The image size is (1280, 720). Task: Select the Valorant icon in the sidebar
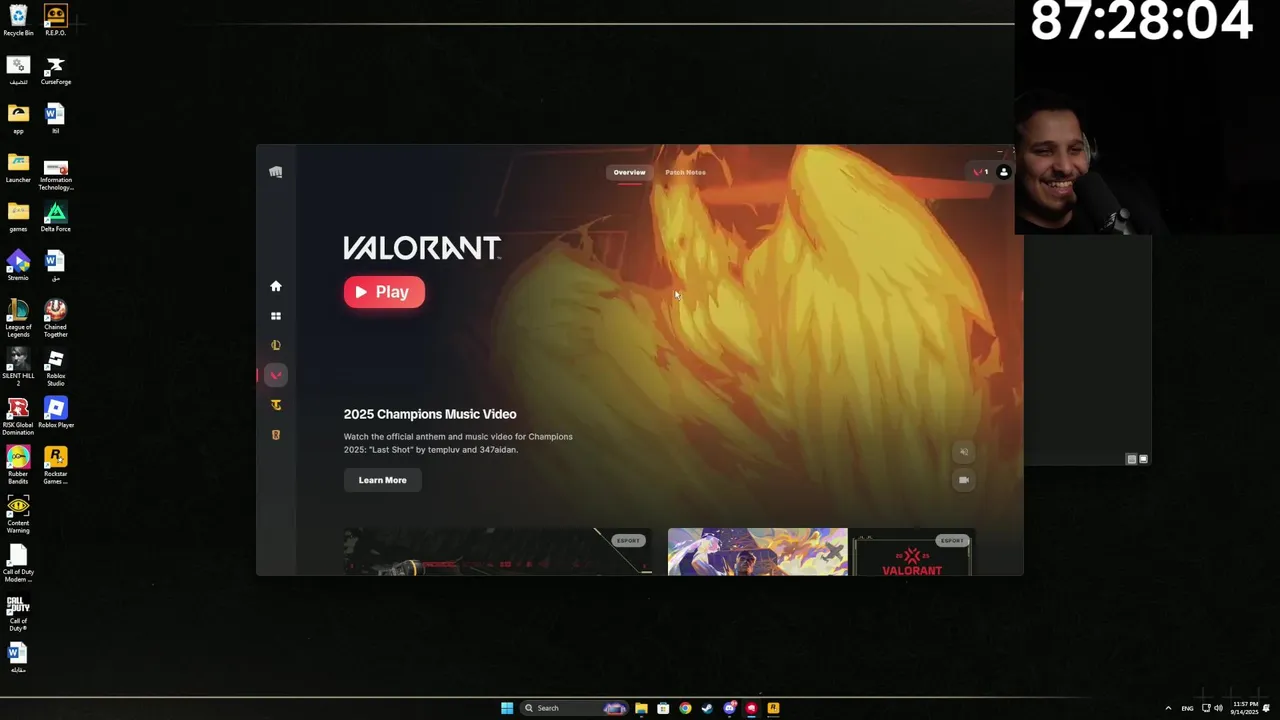click(x=276, y=375)
